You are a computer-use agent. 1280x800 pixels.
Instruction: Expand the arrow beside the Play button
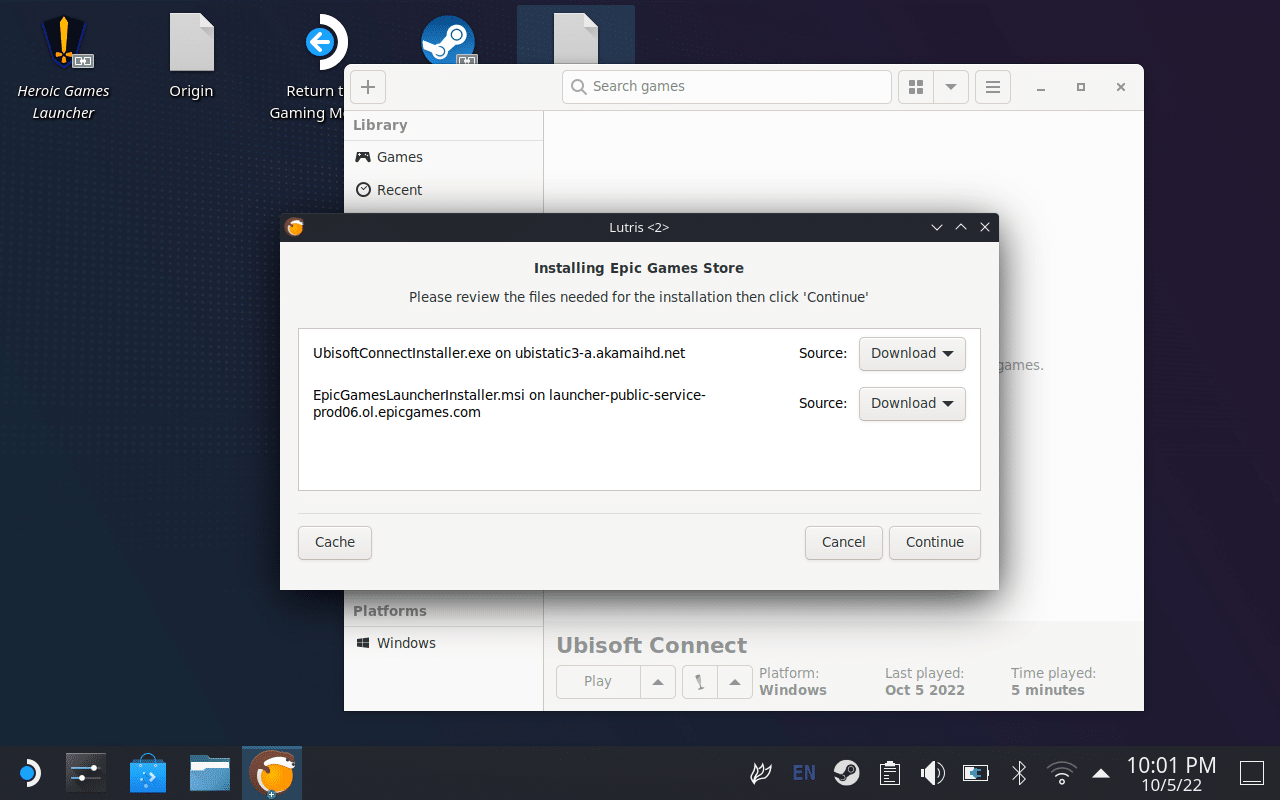(x=658, y=682)
